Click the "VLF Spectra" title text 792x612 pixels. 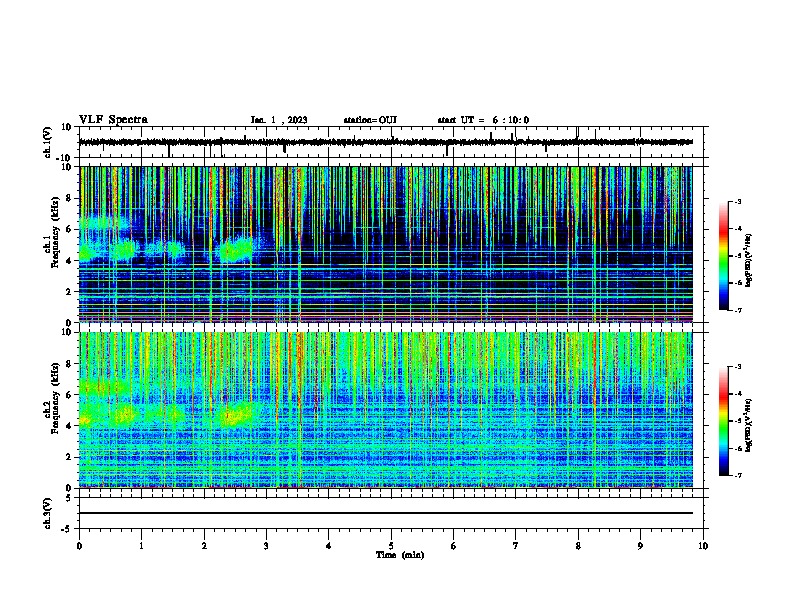[x=113, y=120]
